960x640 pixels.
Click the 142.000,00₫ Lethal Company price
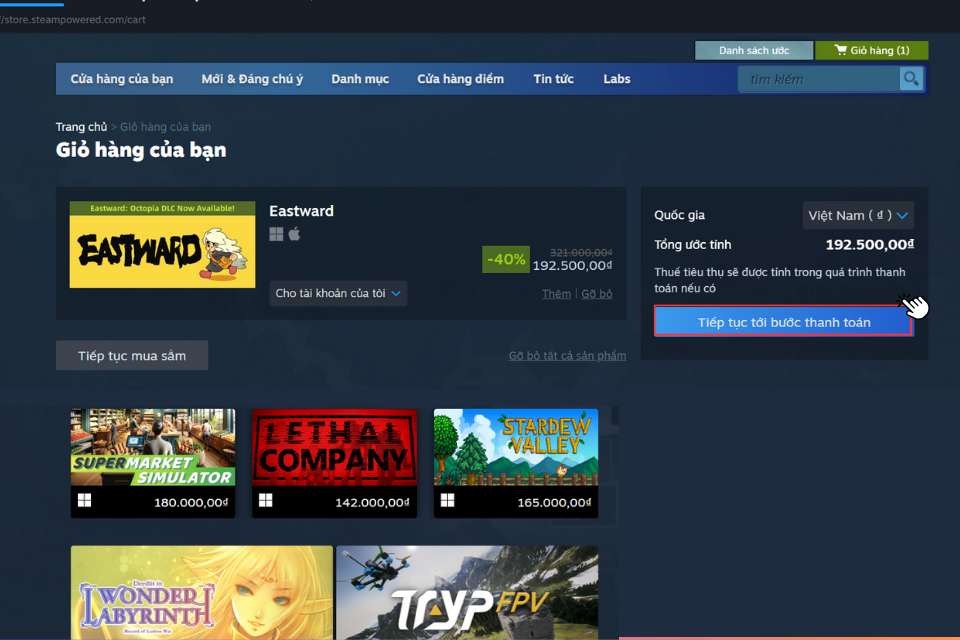[372, 503]
